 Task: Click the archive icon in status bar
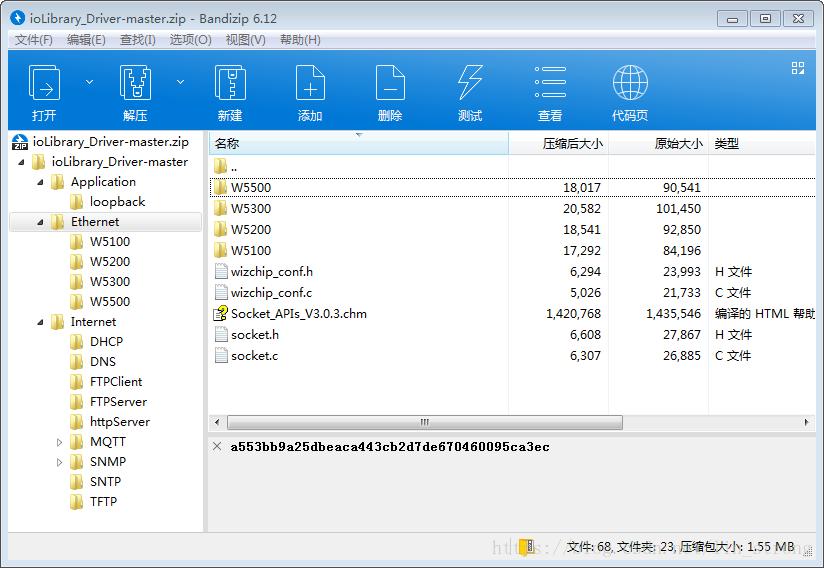click(x=527, y=547)
